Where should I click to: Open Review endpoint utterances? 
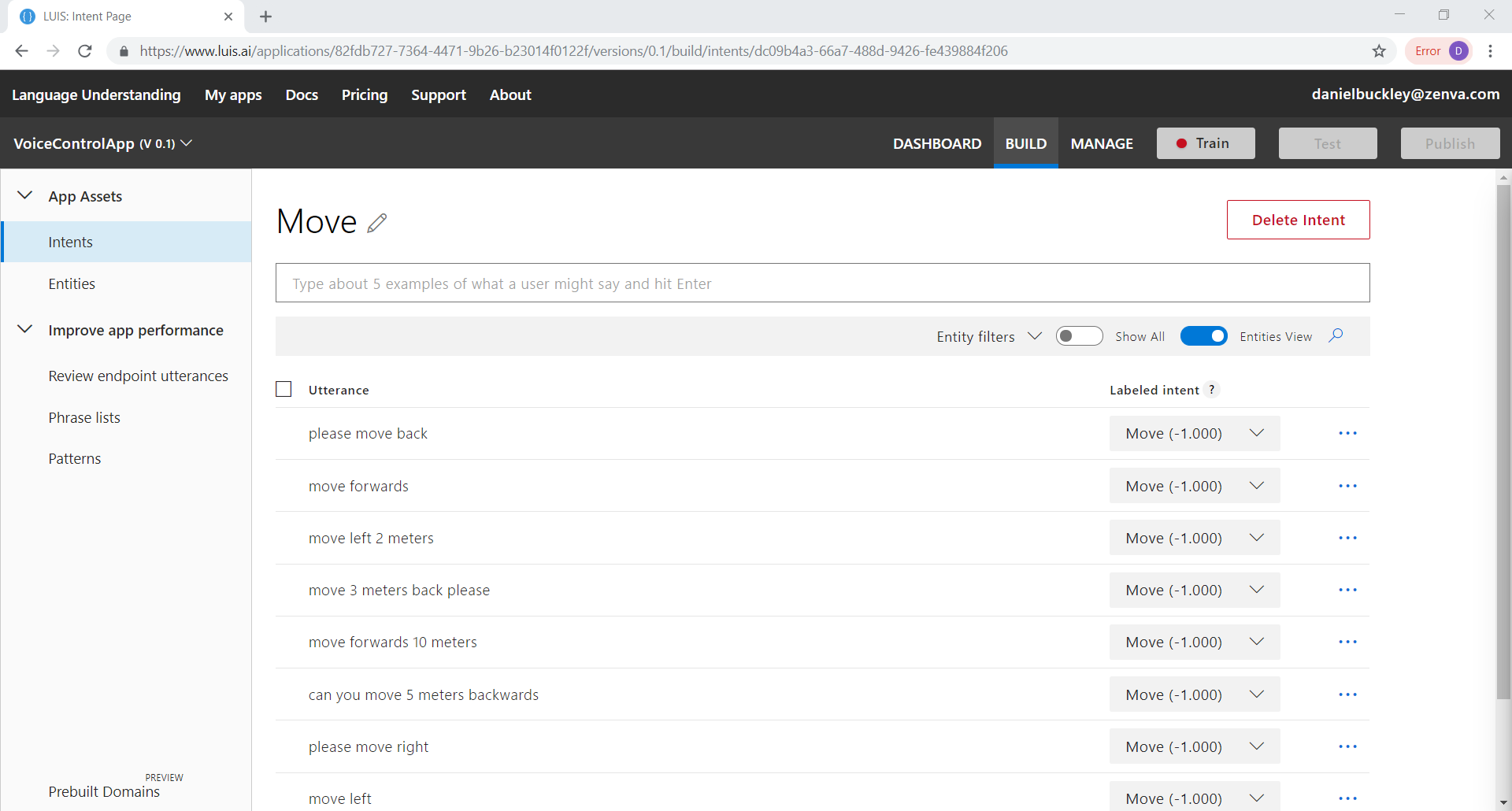click(139, 376)
